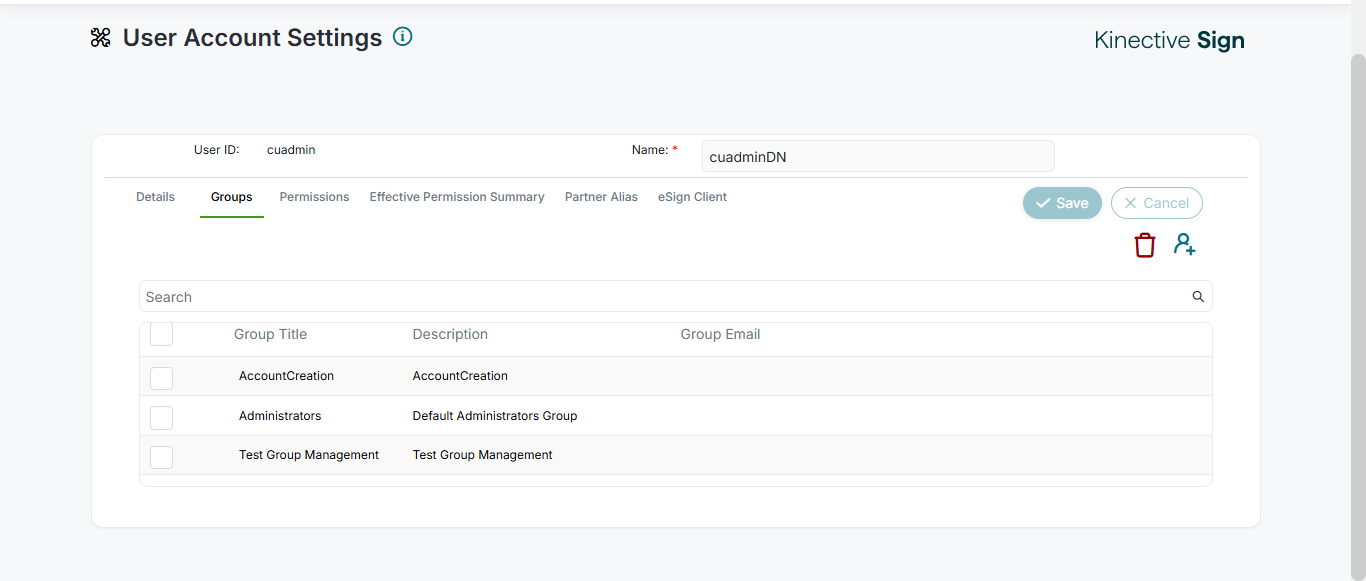Click the info icon beside User Account Settings
This screenshot has width=1366, height=581.
tap(403, 37)
